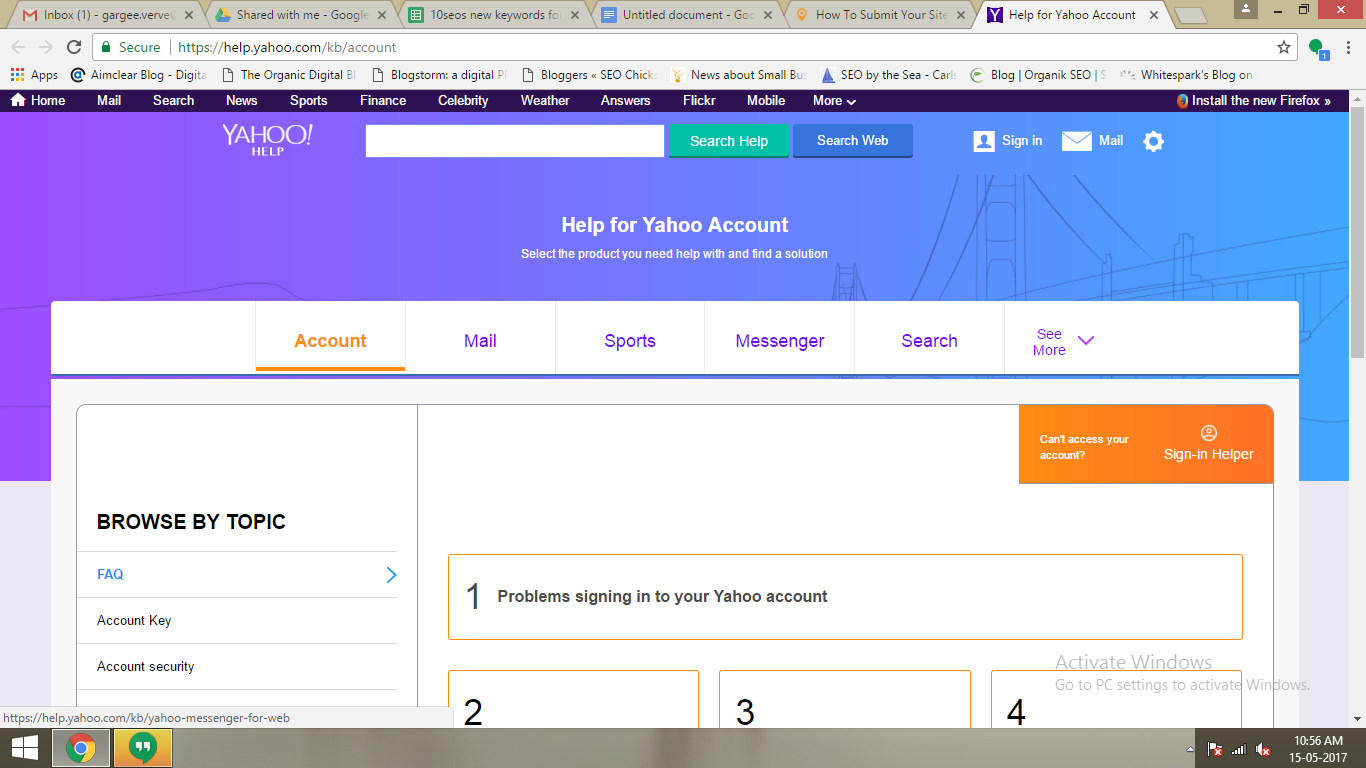Image resolution: width=1366 pixels, height=768 pixels.
Task: Open the Aimclear Blog bookmark
Action: tap(139, 75)
